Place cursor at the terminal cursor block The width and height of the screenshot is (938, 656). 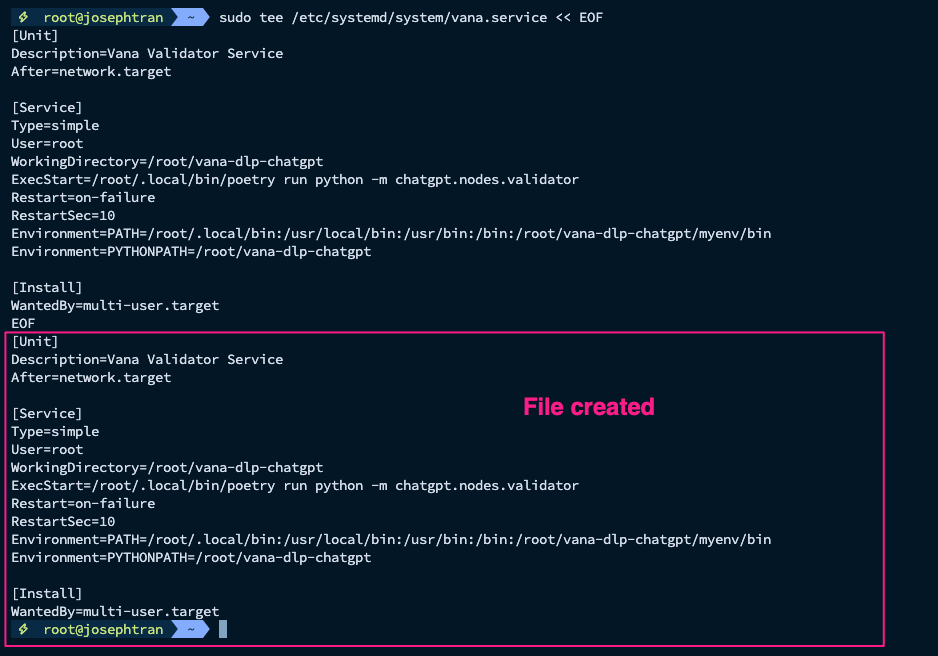[x=223, y=629]
